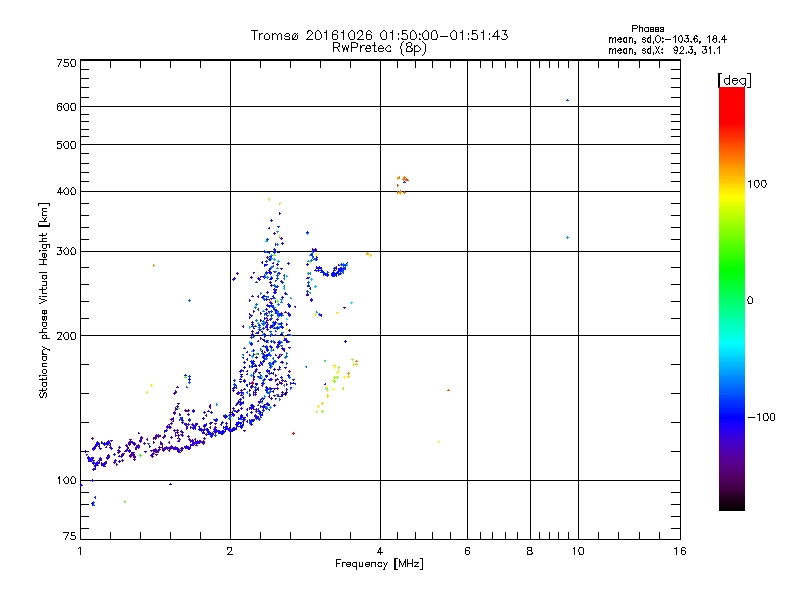
Task: Click the '16' frequency tick label
Action: click(x=680, y=551)
